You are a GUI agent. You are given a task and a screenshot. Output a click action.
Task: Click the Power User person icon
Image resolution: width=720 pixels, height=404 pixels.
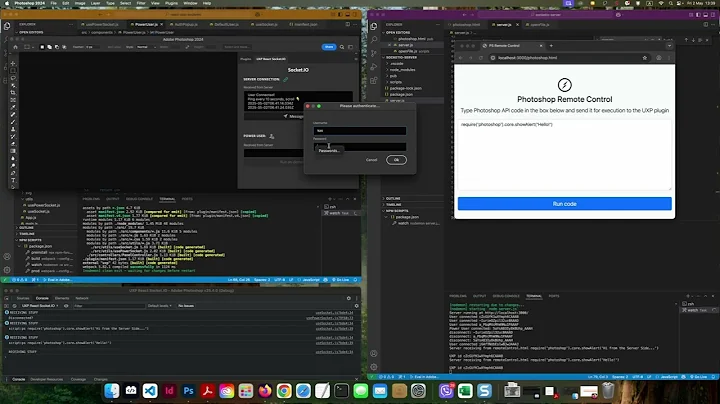[x=272, y=136]
